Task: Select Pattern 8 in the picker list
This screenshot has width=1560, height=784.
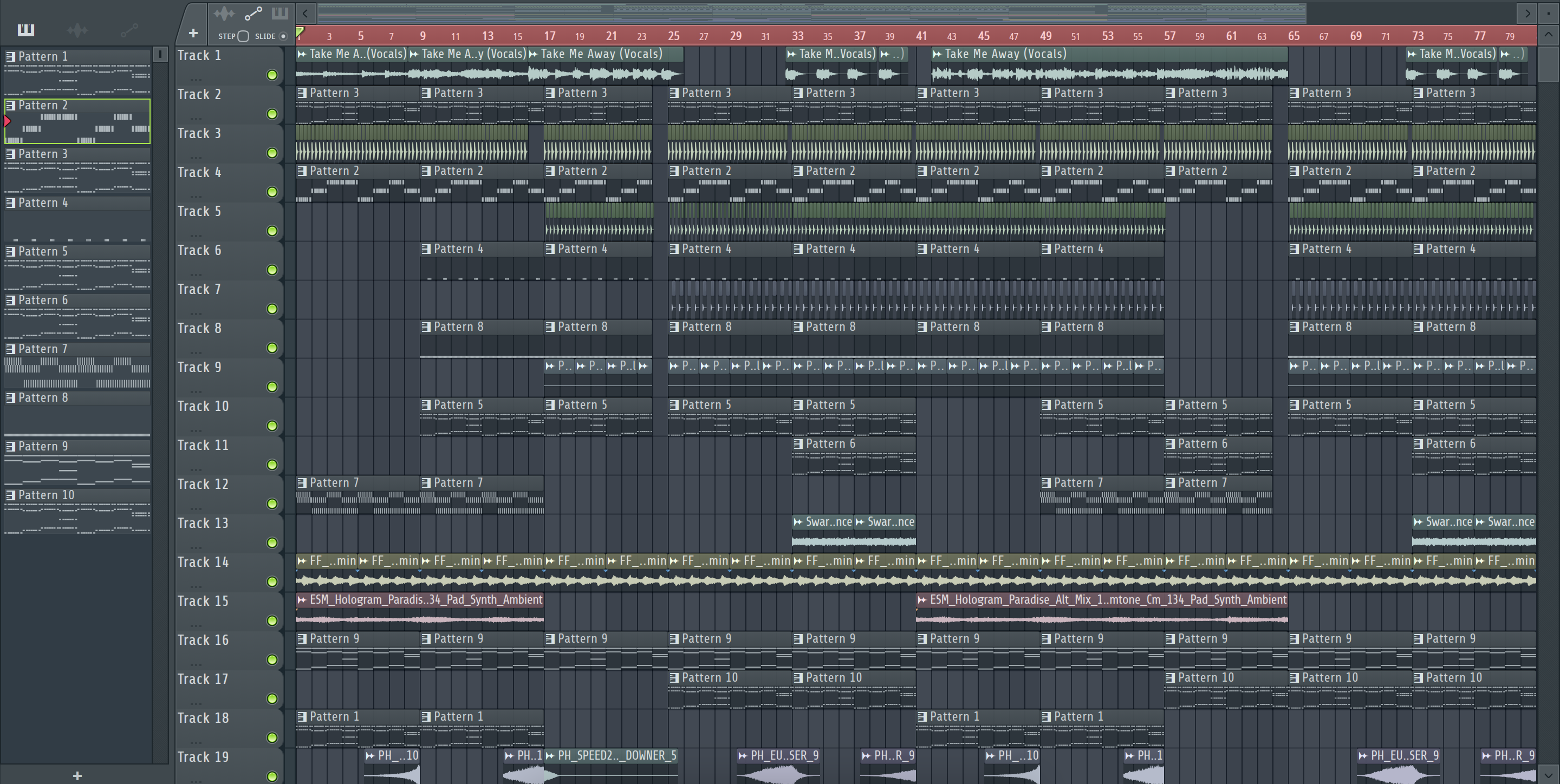Action: coord(77,414)
